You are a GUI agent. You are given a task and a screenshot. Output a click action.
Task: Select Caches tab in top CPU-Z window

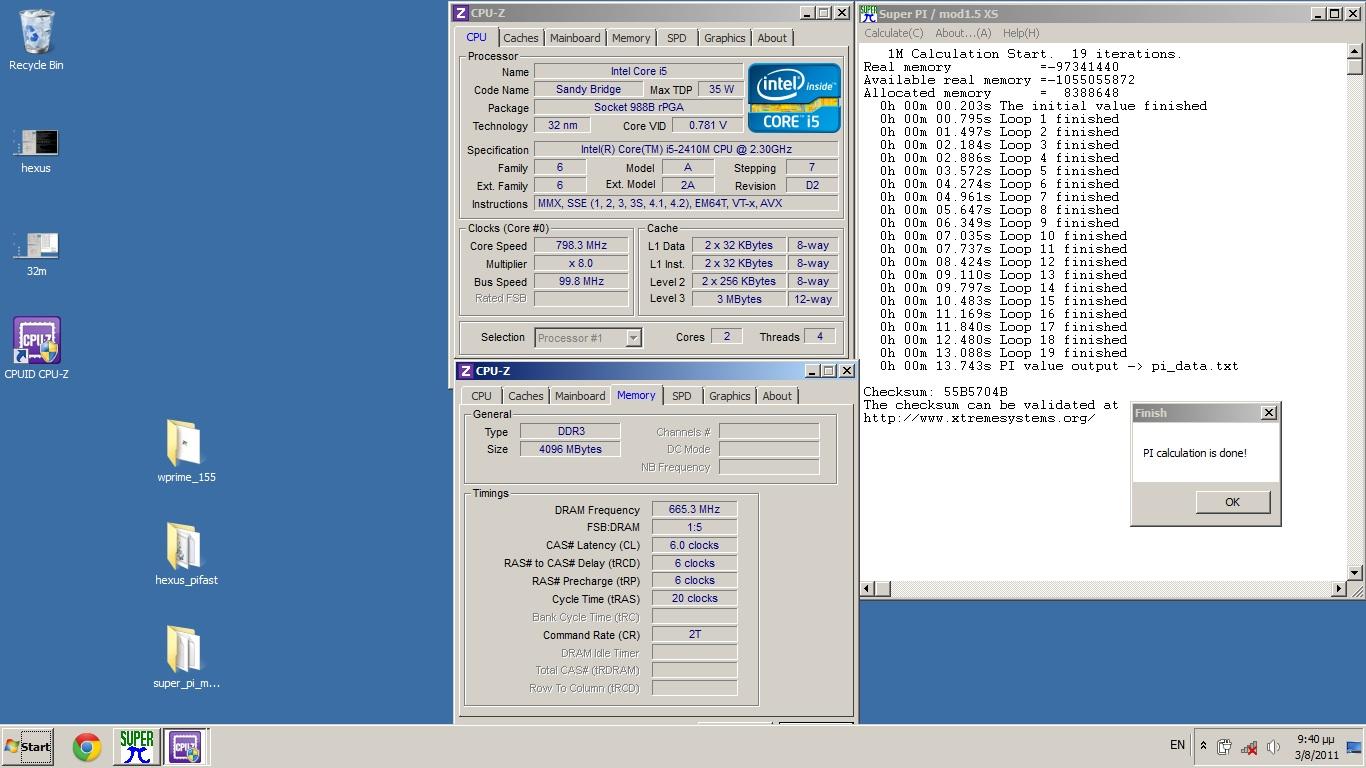(520, 38)
